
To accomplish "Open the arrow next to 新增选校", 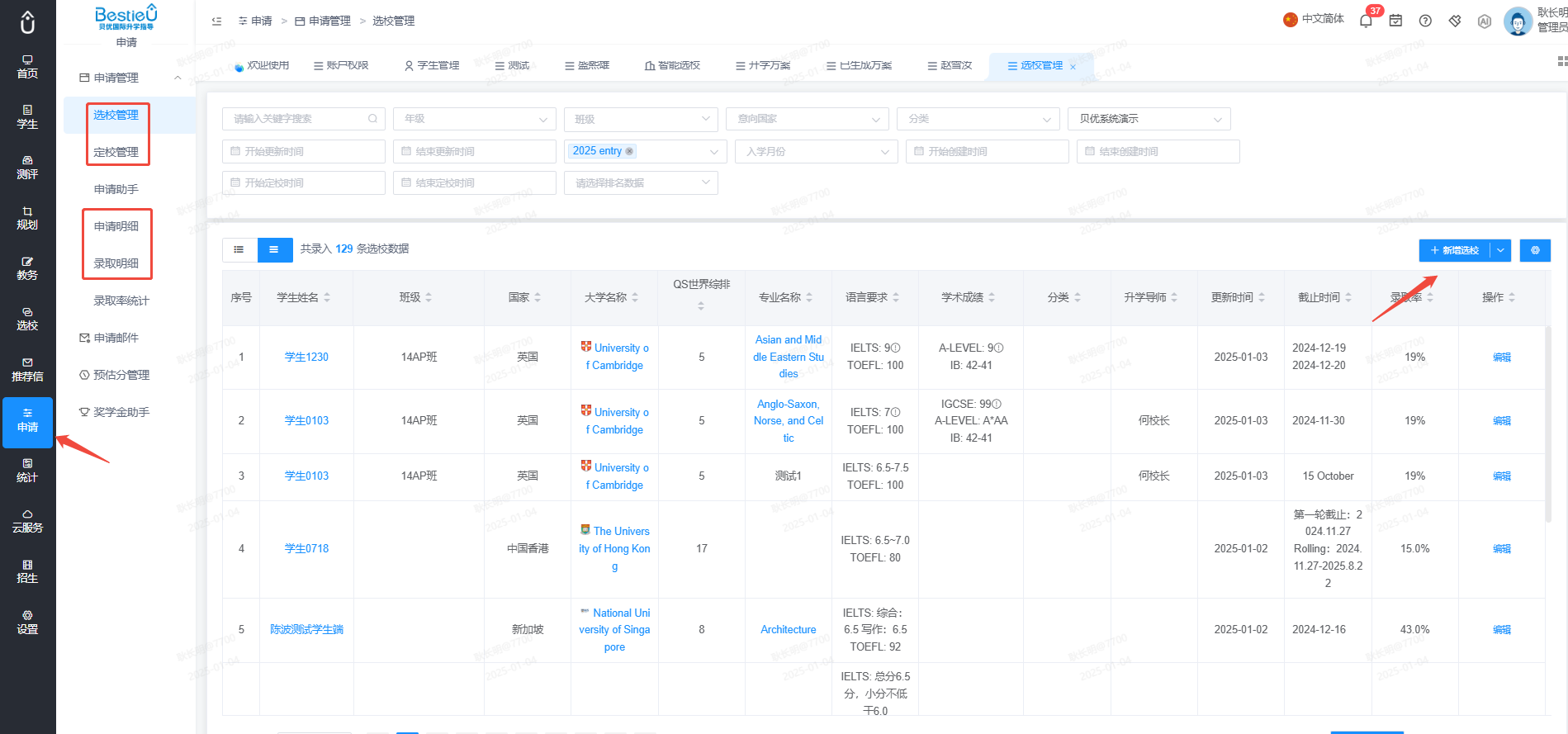I will (x=1500, y=250).
